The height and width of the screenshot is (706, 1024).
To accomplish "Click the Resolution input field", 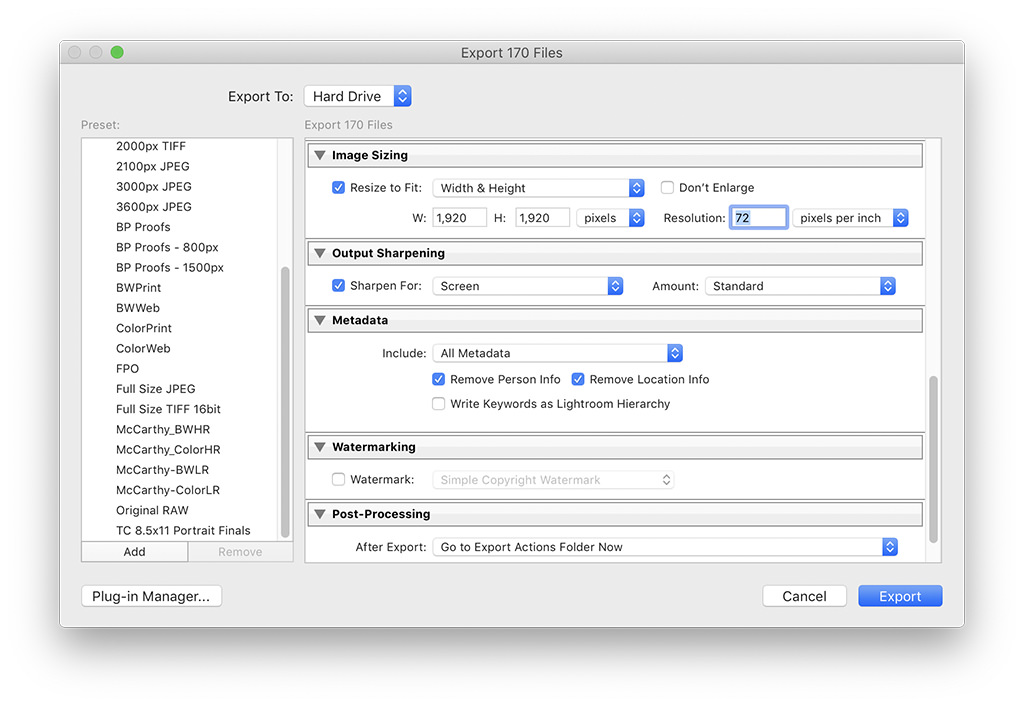I will point(758,218).
